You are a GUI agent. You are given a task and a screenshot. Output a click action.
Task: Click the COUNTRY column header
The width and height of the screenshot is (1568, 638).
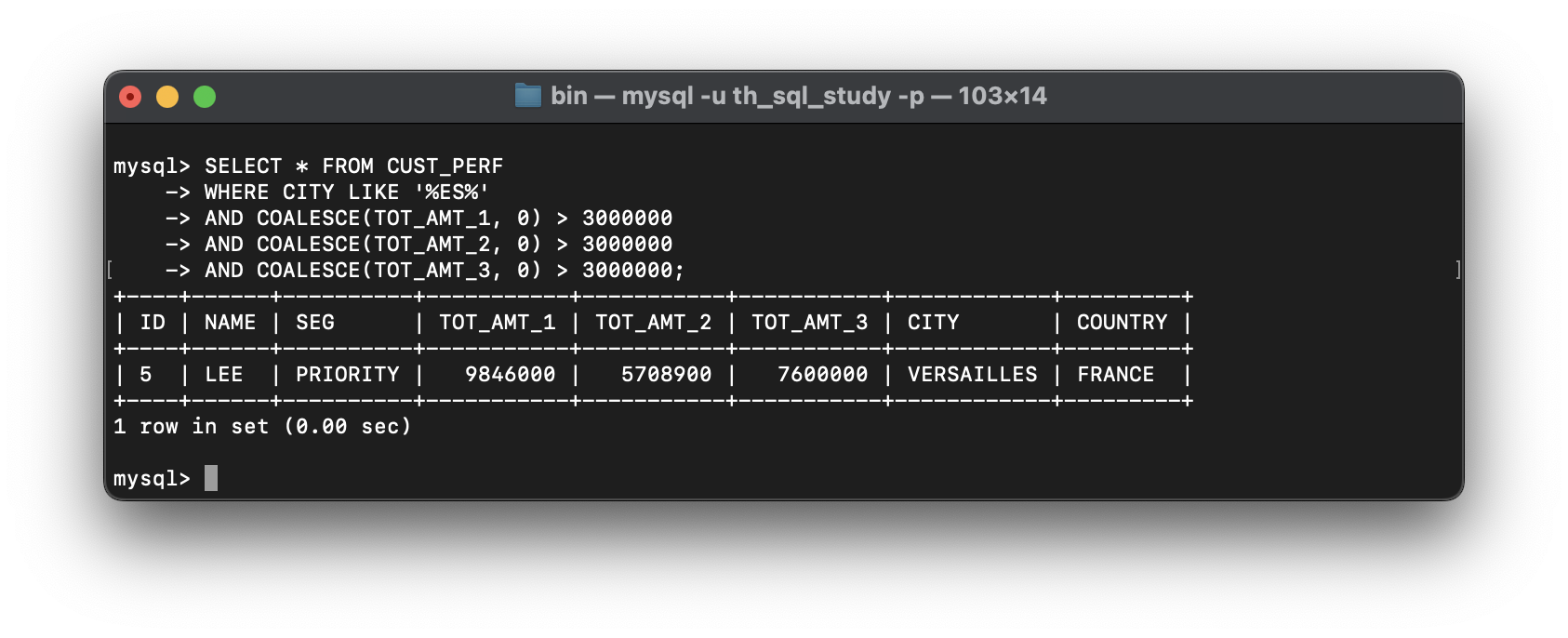(1122, 323)
